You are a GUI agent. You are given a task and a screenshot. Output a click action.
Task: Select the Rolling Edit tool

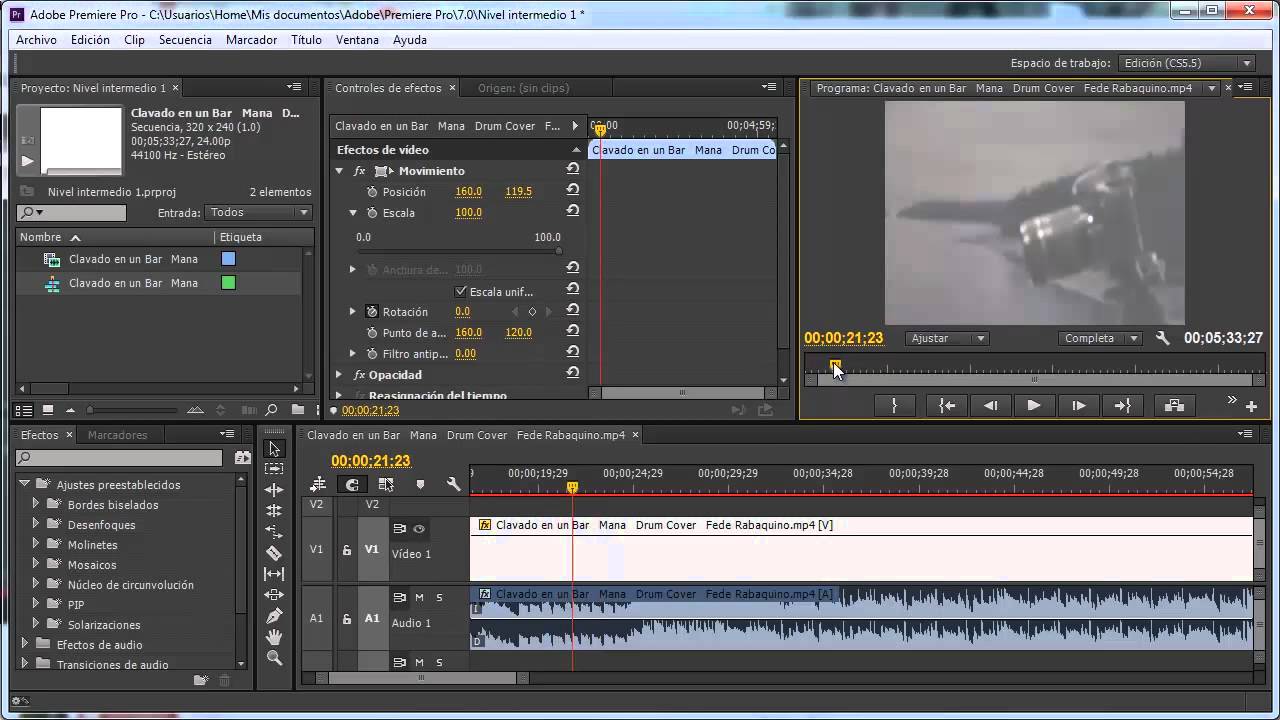(x=274, y=511)
